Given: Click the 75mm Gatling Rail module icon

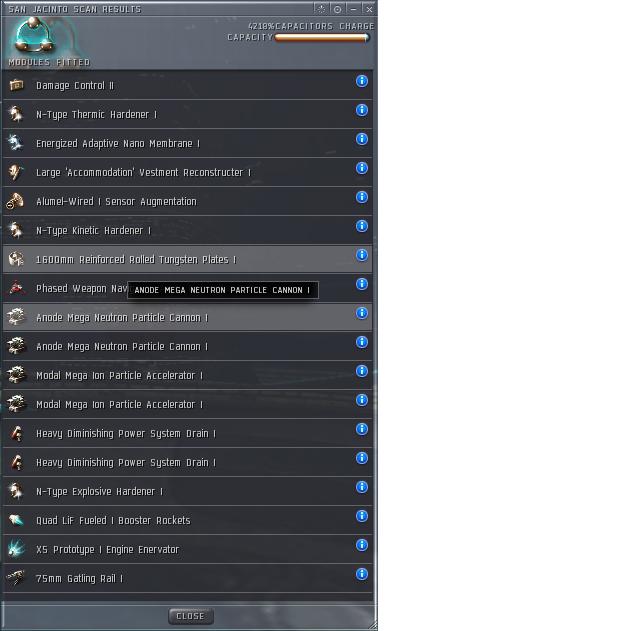Looking at the screenshot, I should tap(16, 578).
